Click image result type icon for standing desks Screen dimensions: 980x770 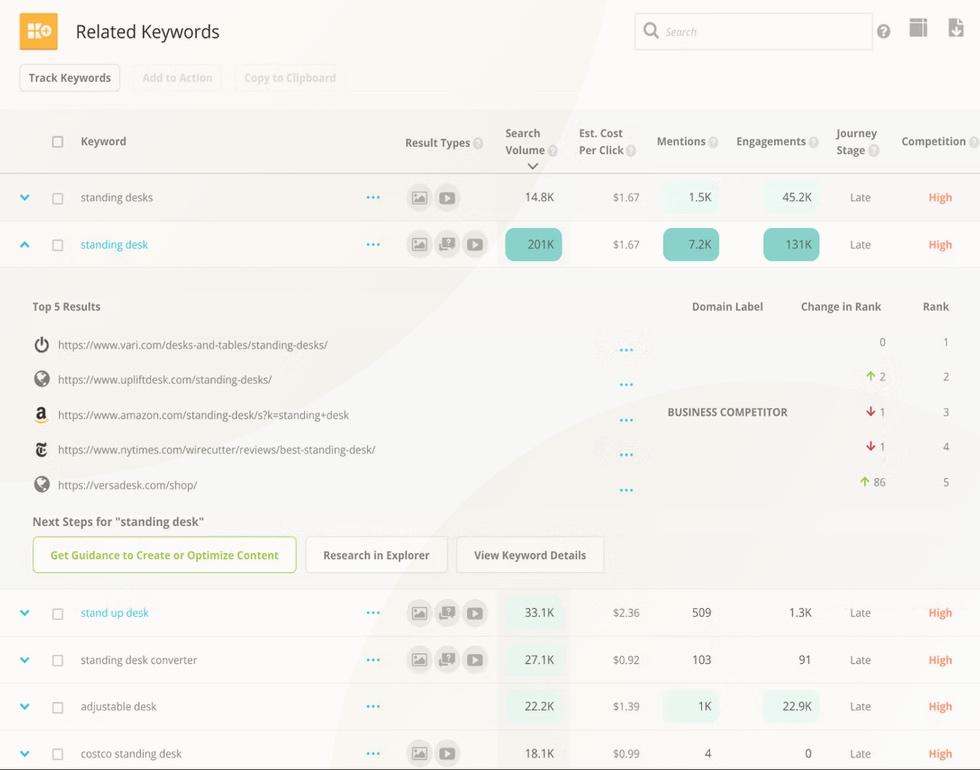click(x=419, y=198)
